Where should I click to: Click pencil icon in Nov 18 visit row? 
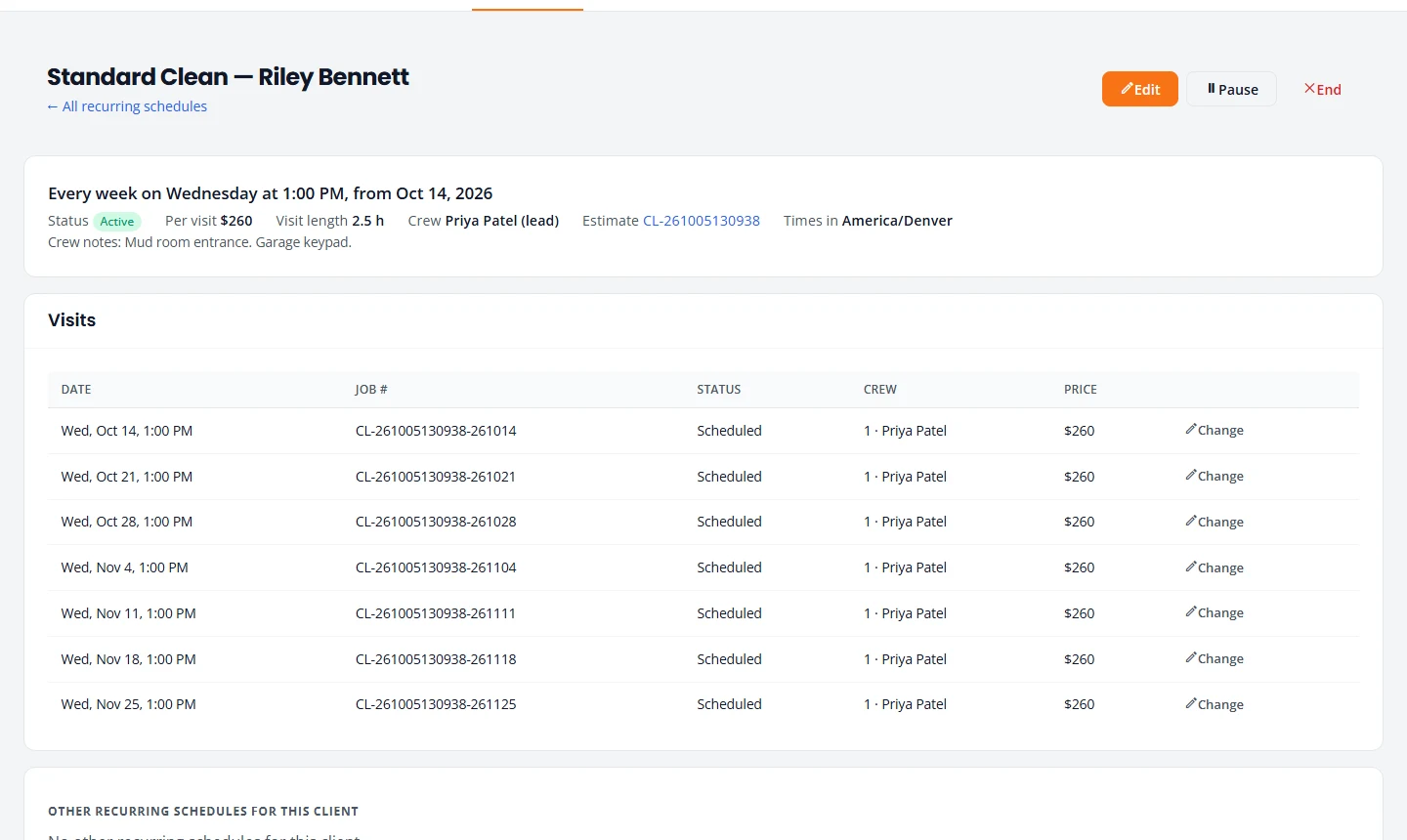1191,658
